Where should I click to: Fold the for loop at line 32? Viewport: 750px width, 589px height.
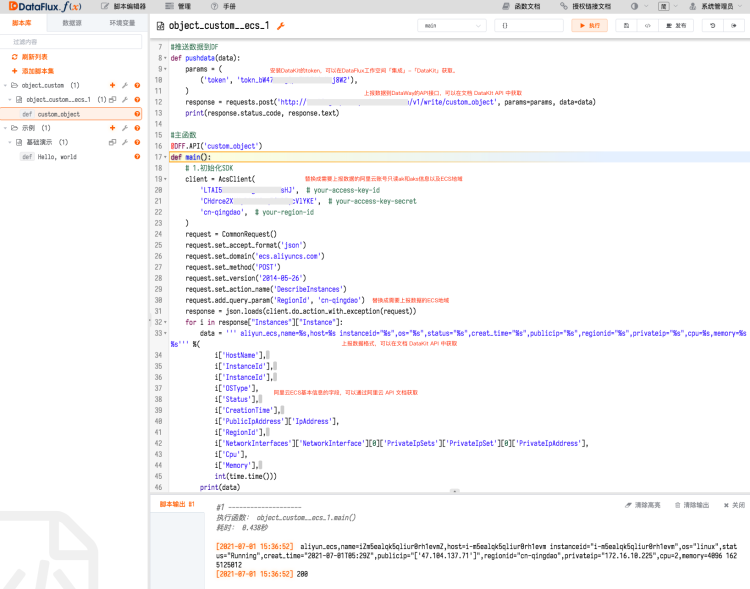pyautogui.click(x=165, y=322)
